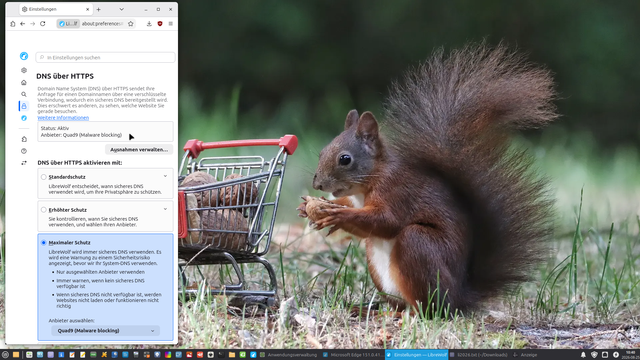Open the notification bell in system tray
This screenshot has height=360, width=640.
(583, 355)
